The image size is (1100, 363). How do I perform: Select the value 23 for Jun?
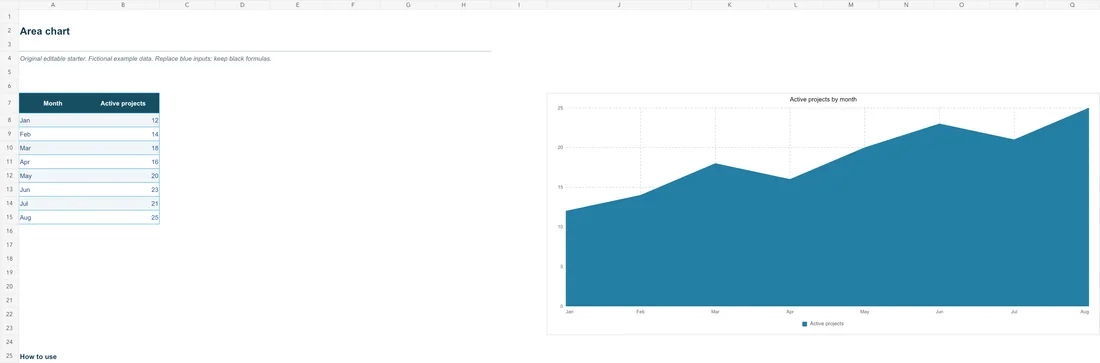click(123, 190)
